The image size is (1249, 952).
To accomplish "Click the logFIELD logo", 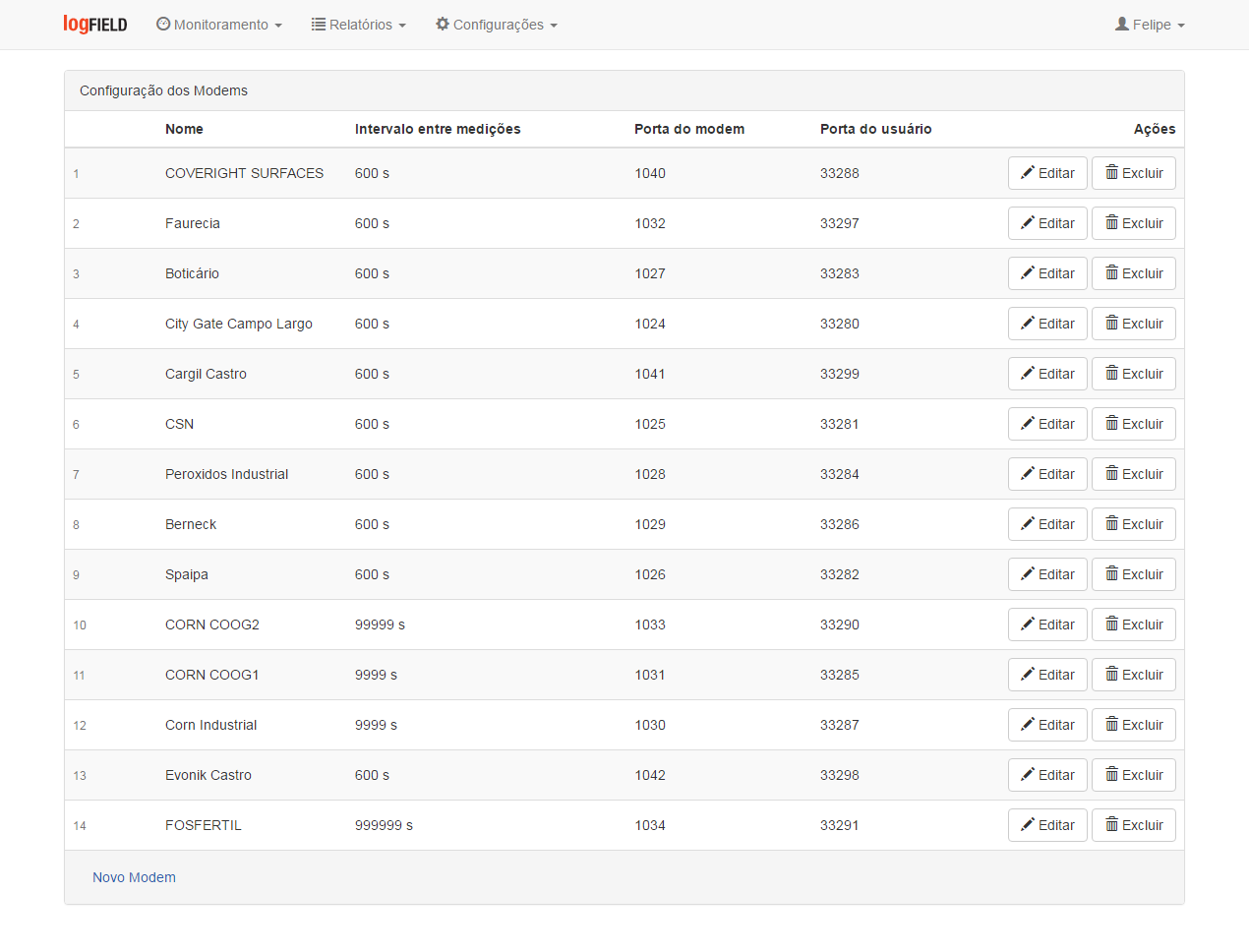I will [x=95, y=25].
